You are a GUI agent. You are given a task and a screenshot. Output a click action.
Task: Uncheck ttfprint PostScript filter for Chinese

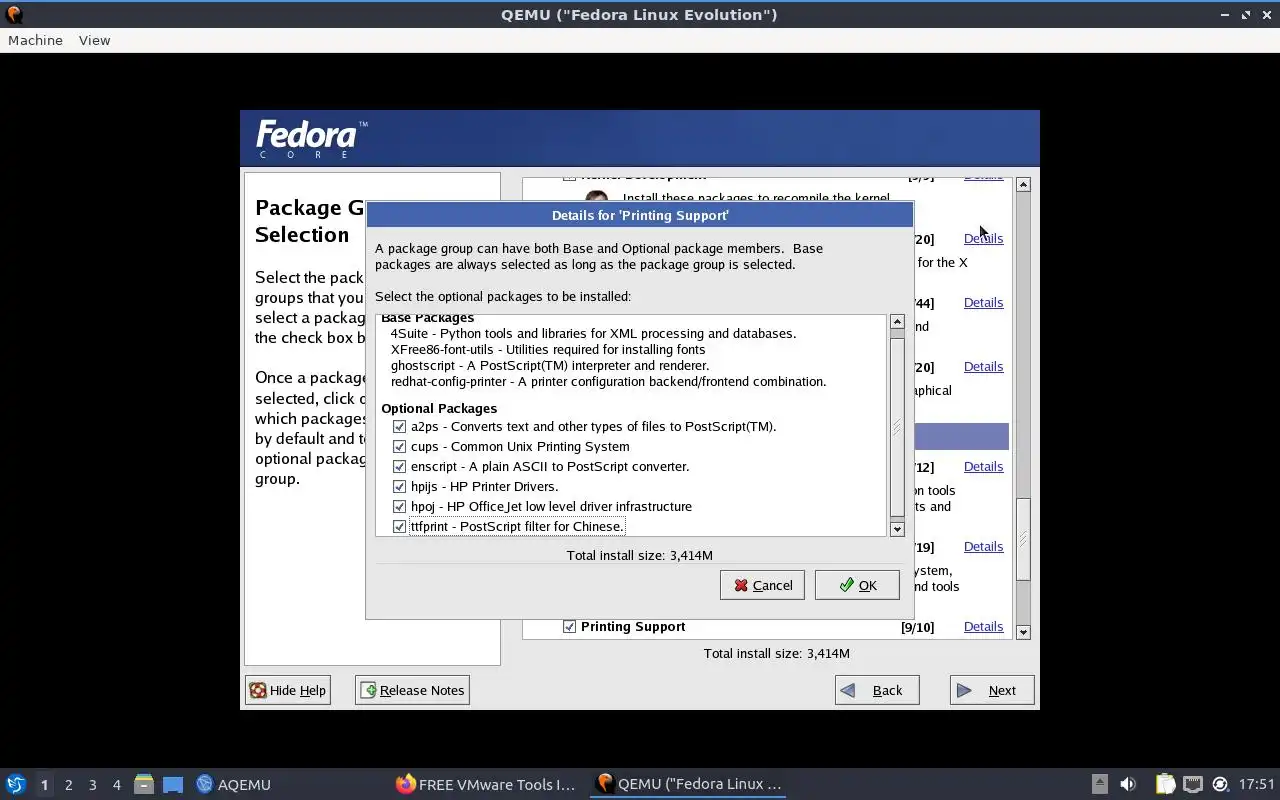click(400, 527)
